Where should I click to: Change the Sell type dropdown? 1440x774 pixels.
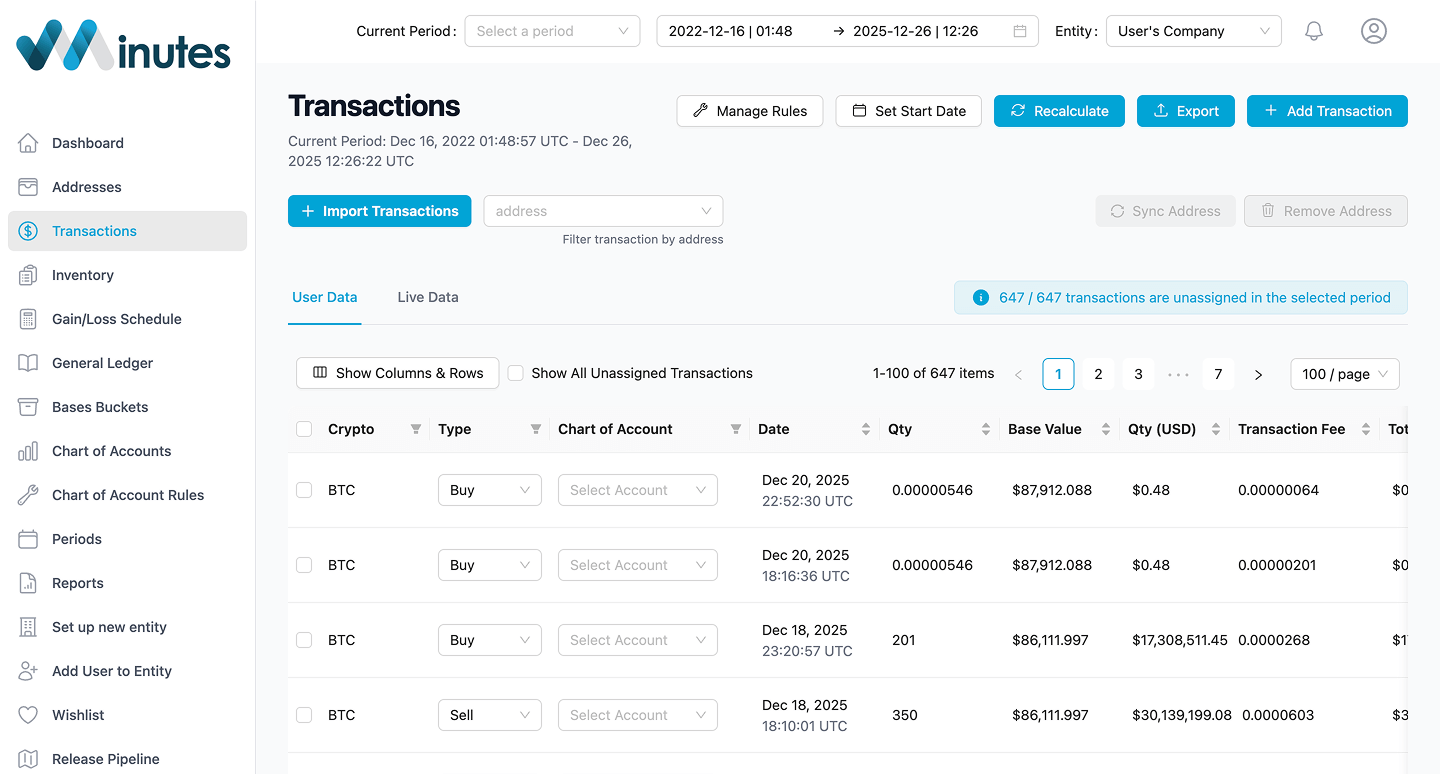pos(489,714)
